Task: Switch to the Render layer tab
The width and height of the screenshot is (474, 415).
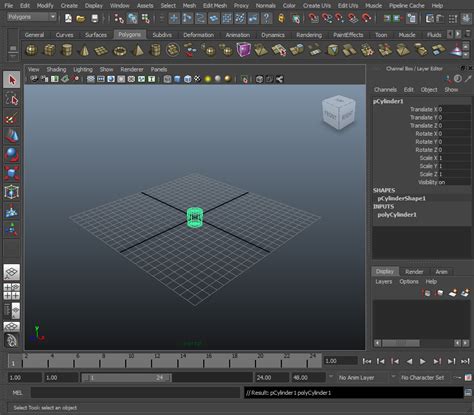Action: coord(414,272)
